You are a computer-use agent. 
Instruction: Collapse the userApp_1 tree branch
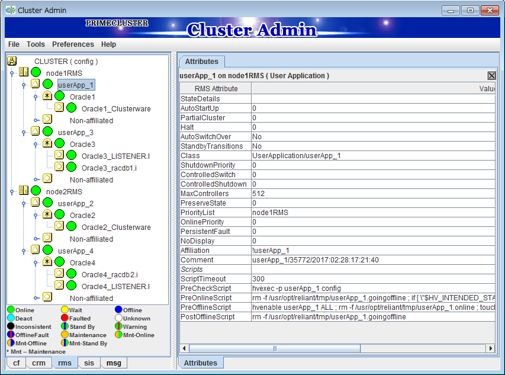(24, 85)
